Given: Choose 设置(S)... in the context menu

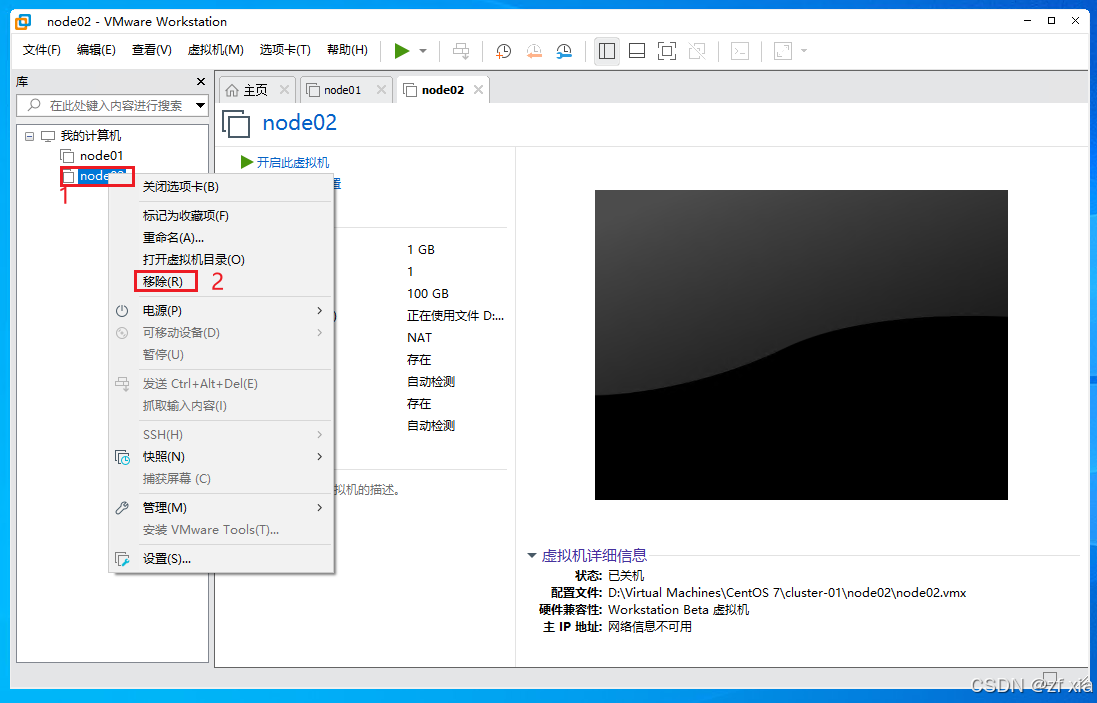Looking at the screenshot, I should click(x=221, y=559).
